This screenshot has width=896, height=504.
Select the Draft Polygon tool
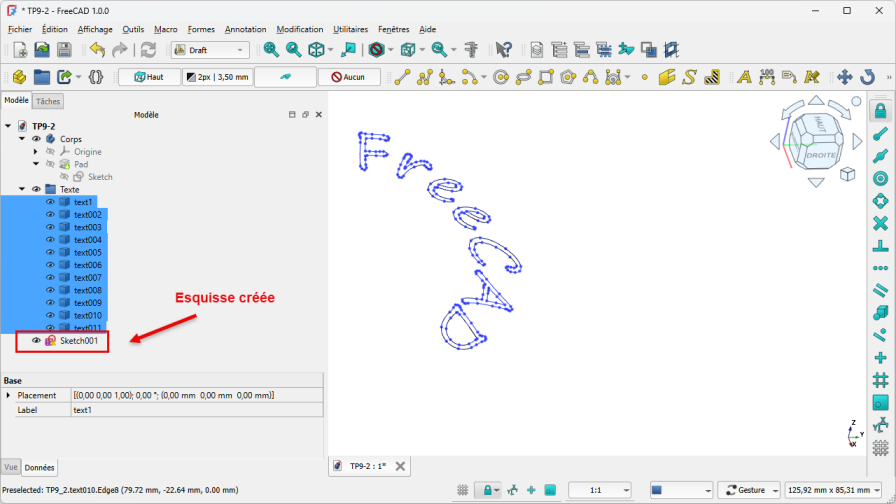pos(567,77)
